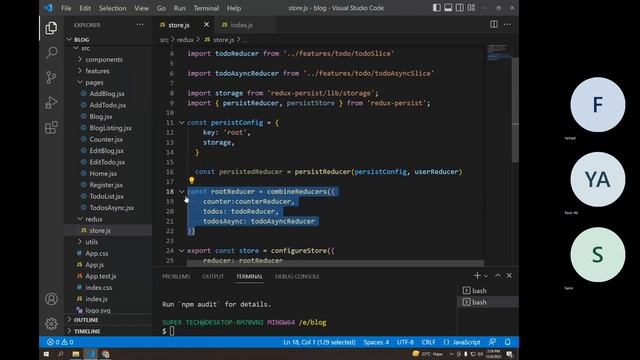Fold the rootReducer block at line 18
The height and width of the screenshot is (360, 640).
(x=182, y=191)
